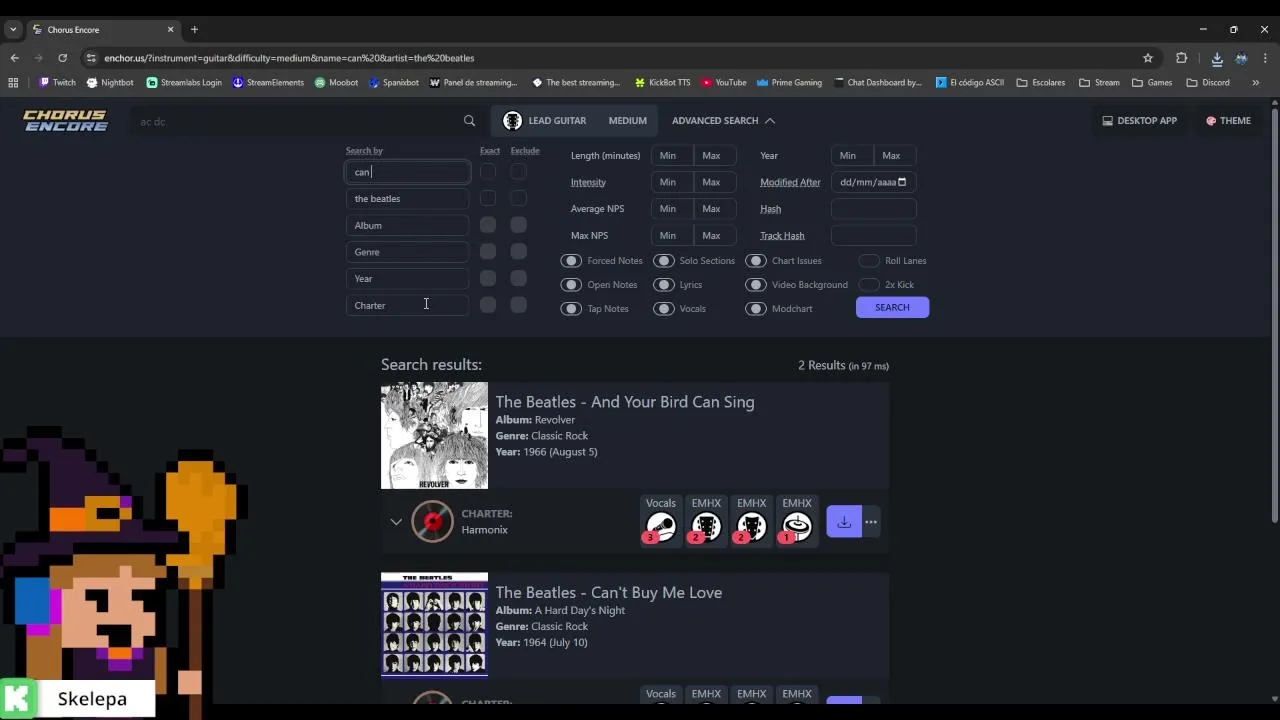The width and height of the screenshot is (1280, 720).
Task: Check Exact box for the beatles artist row
Action: click(487, 198)
